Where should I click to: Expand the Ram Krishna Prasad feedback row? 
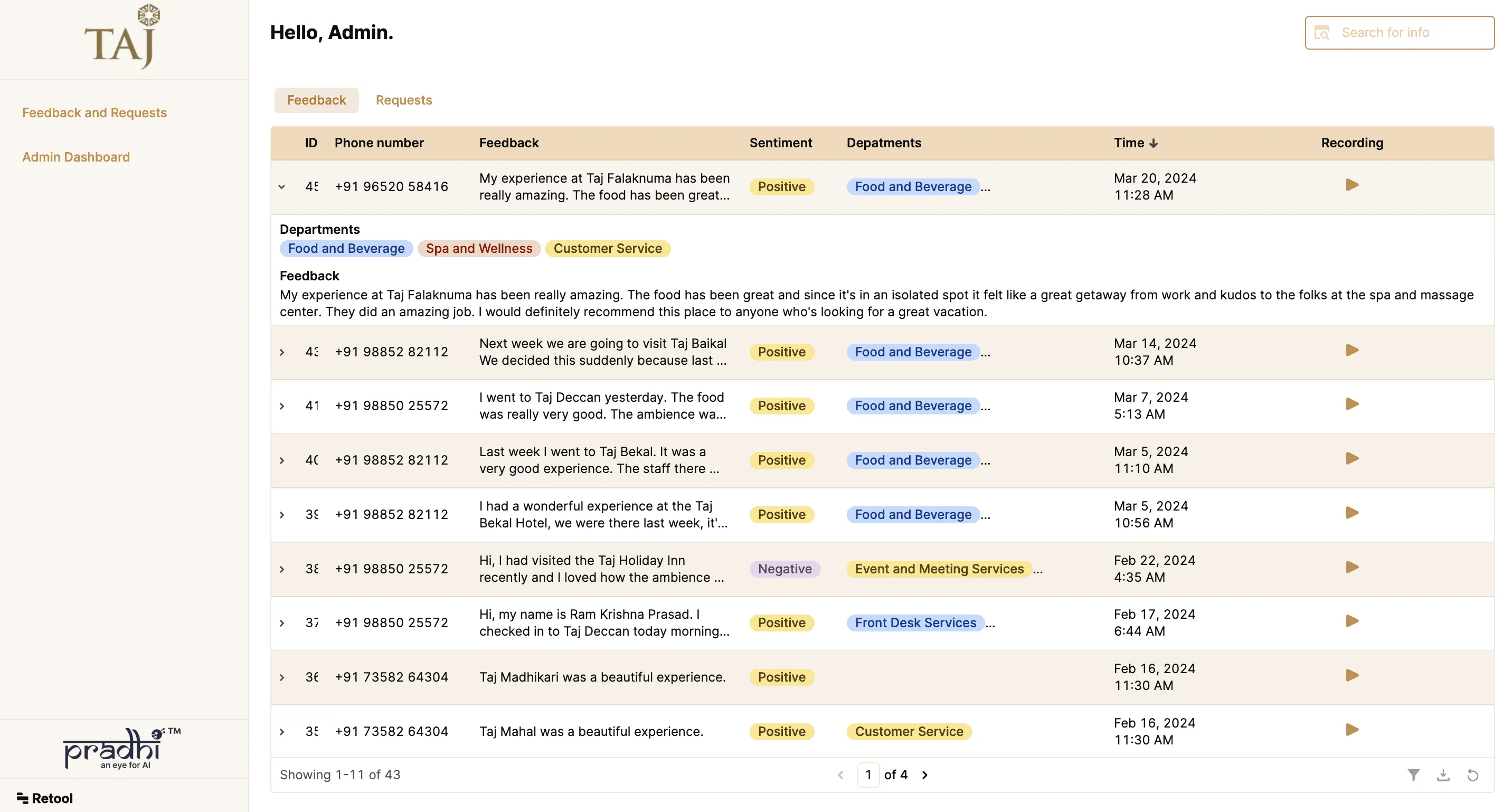click(x=282, y=623)
